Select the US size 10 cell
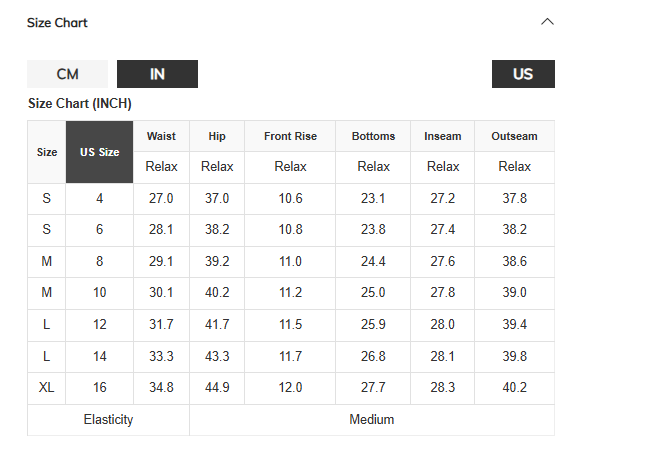The image size is (670, 453). coord(100,293)
